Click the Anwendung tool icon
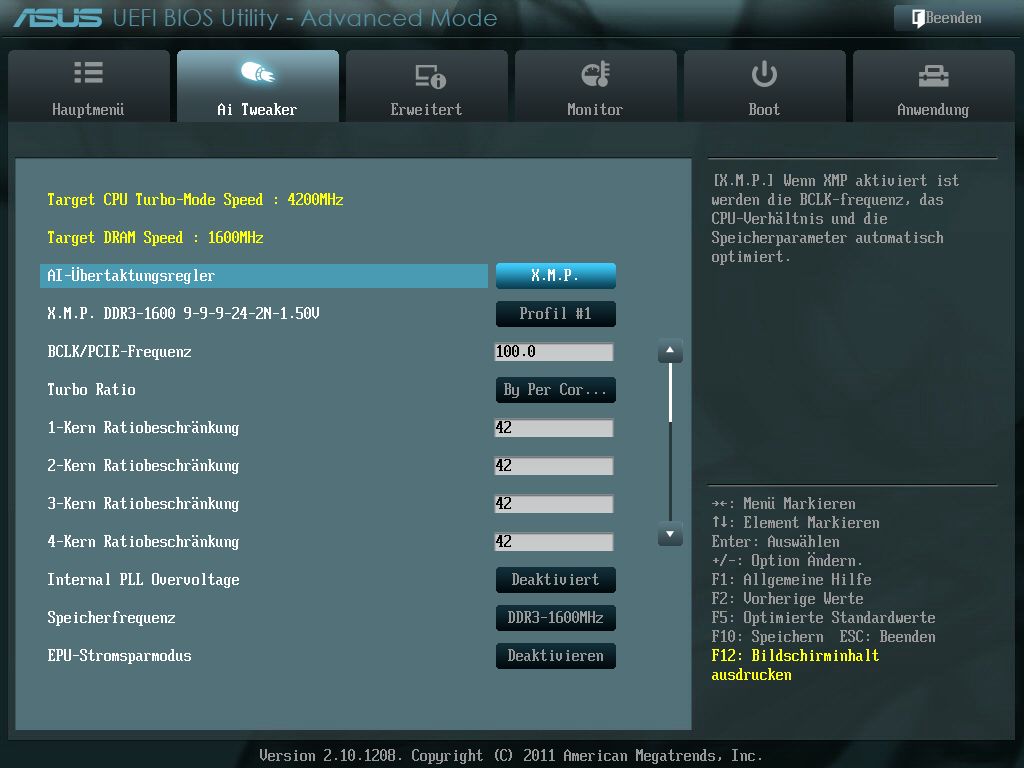 click(x=933, y=76)
